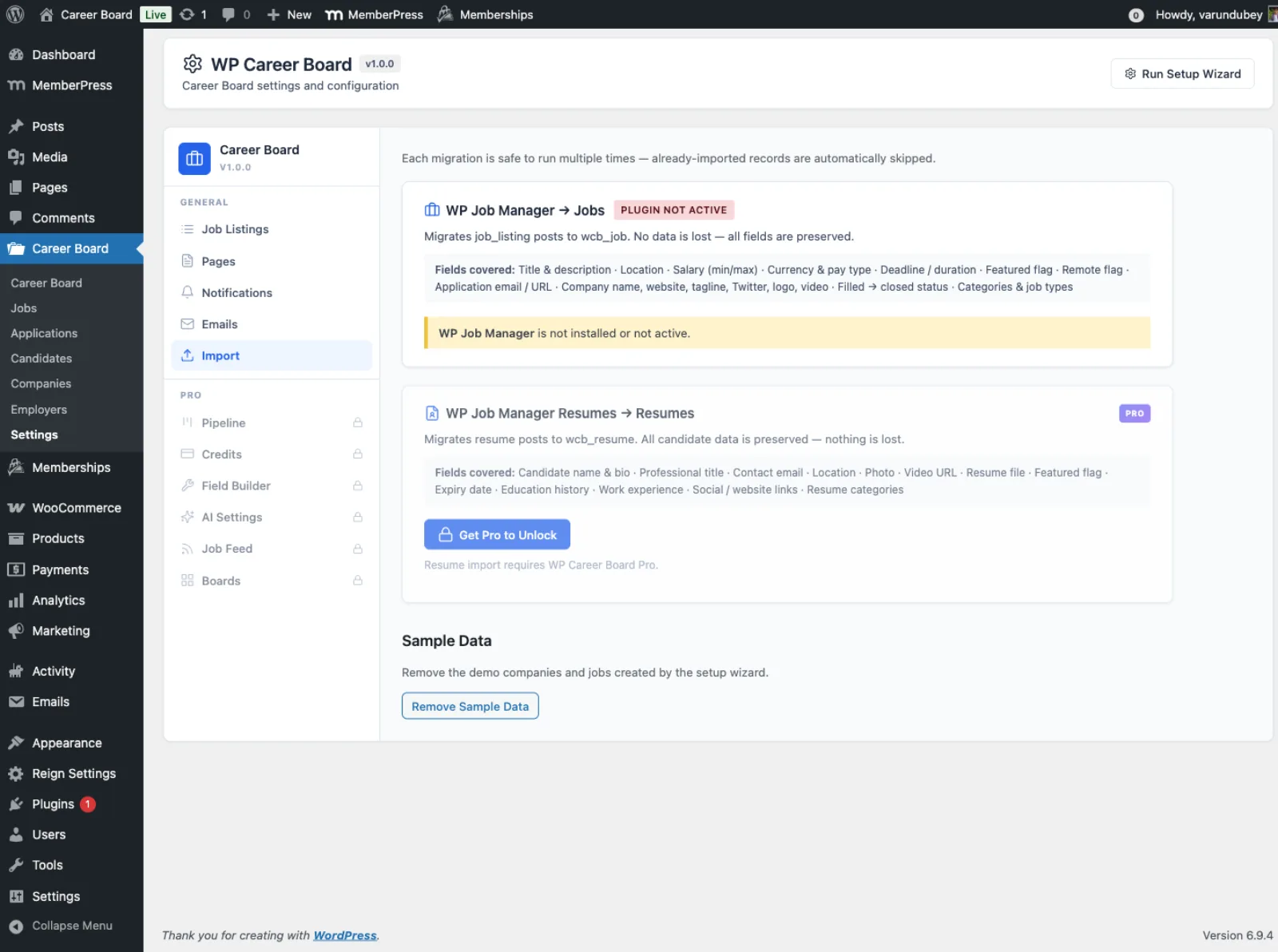Click the Plugins plug icon
Viewport: 1278px width, 952px height.
16,804
